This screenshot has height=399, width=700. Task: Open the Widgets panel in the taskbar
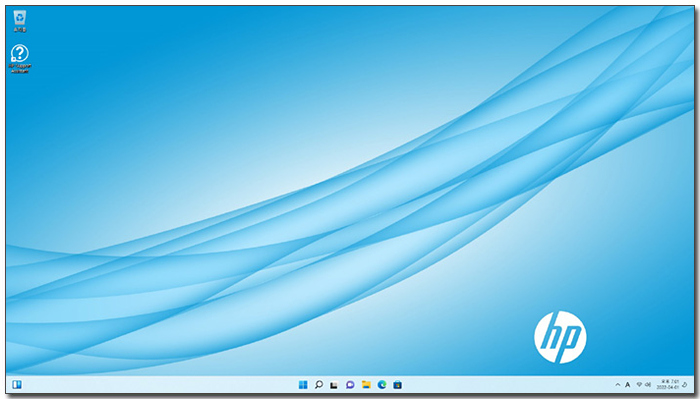click(x=17, y=384)
